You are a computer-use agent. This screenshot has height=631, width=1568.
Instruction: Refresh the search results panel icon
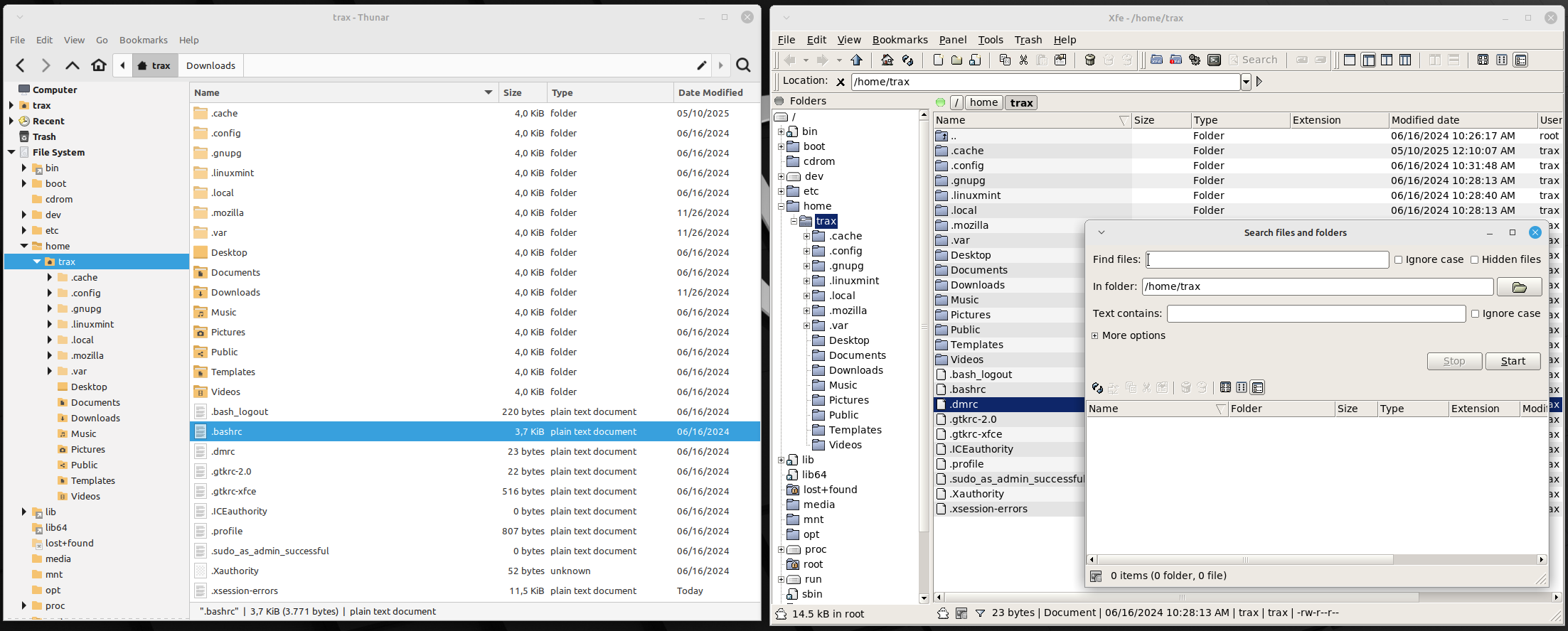click(x=1097, y=388)
